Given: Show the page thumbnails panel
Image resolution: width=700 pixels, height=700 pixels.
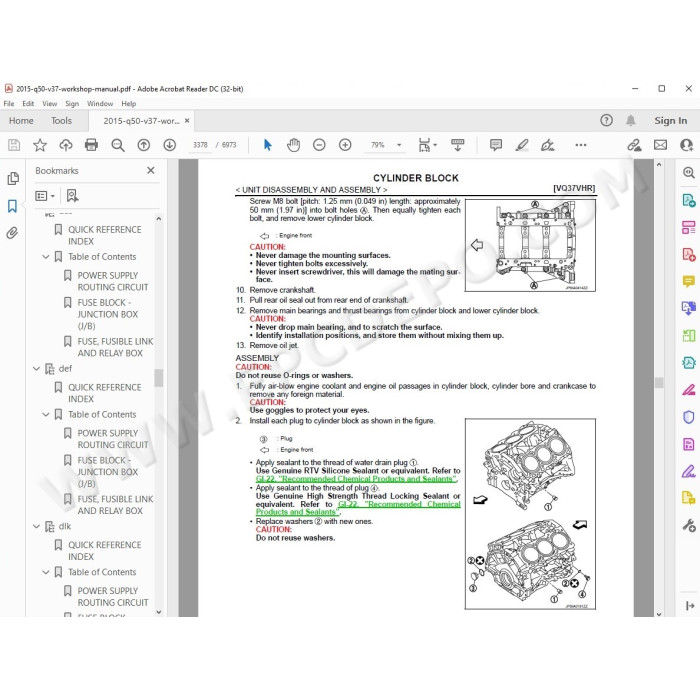Looking at the screenshot, I should [x=13, y=179].
